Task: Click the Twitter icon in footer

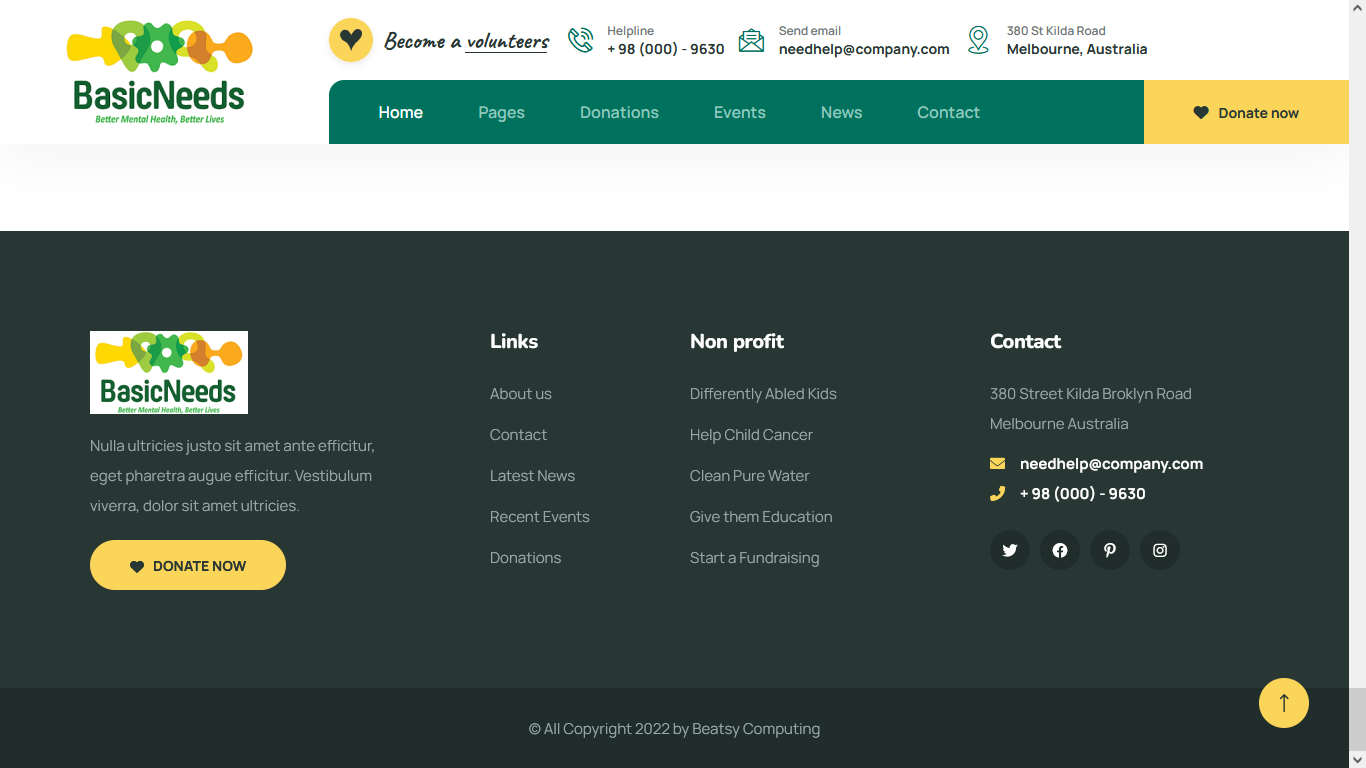Action: (x=1009, y=550)
